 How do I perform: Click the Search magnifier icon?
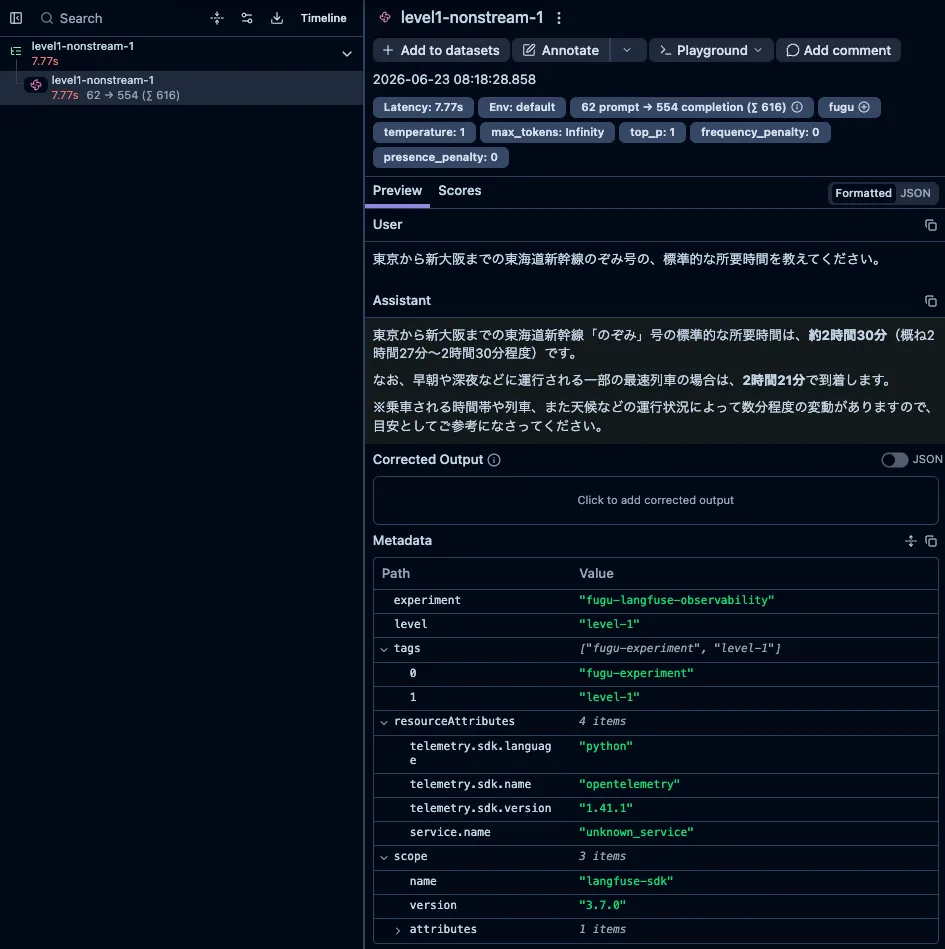click(47, 18)
